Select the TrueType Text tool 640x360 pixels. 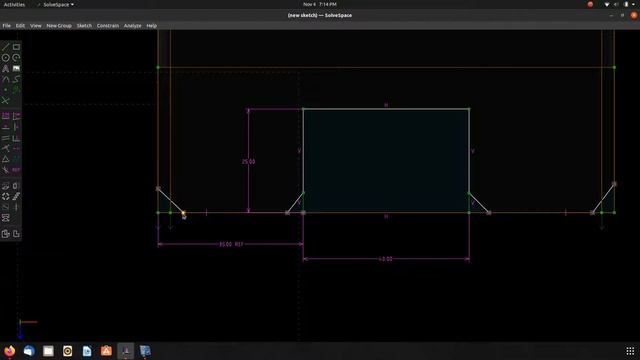pos(5,69)
